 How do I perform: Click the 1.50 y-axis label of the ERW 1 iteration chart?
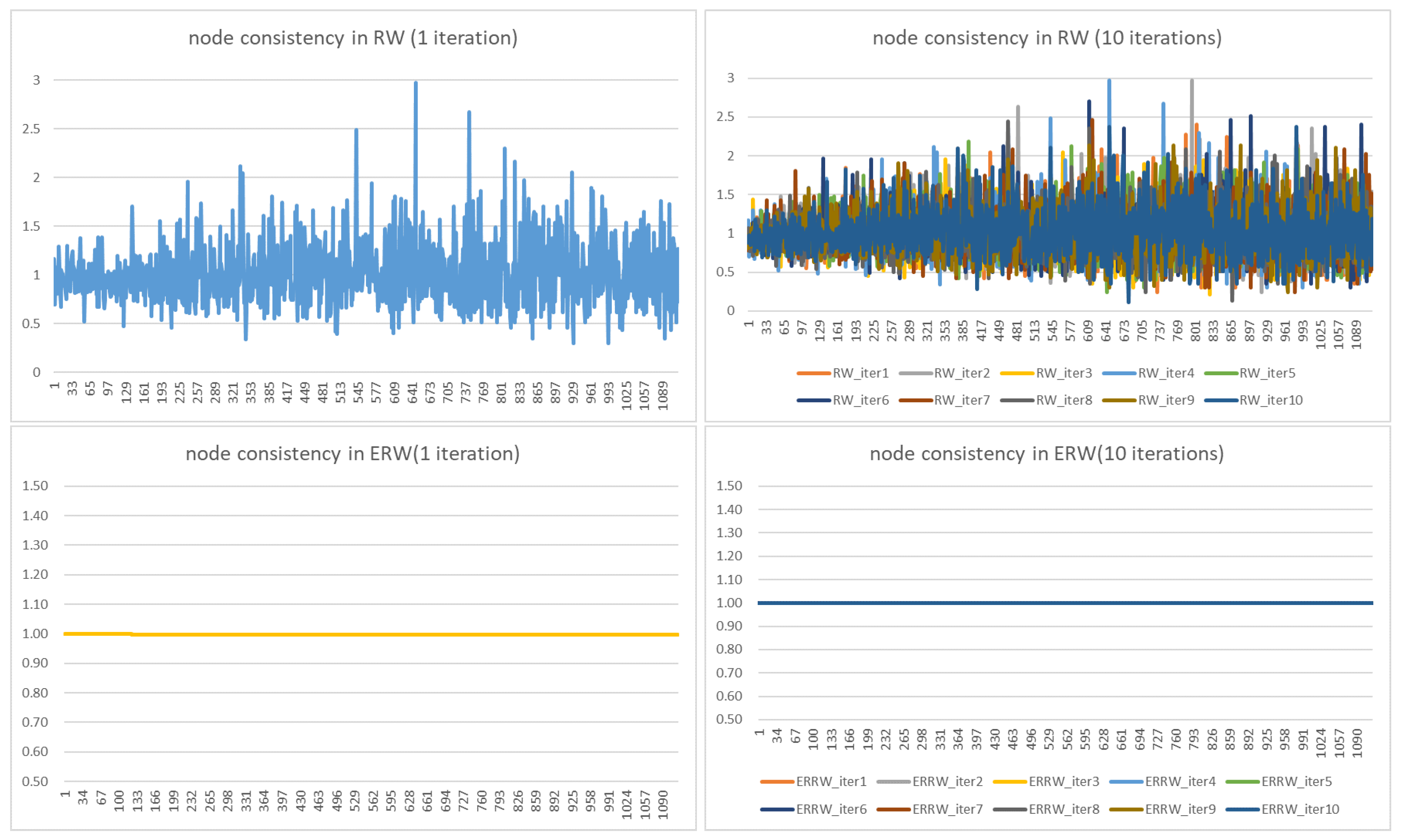(x=35, y=486)
